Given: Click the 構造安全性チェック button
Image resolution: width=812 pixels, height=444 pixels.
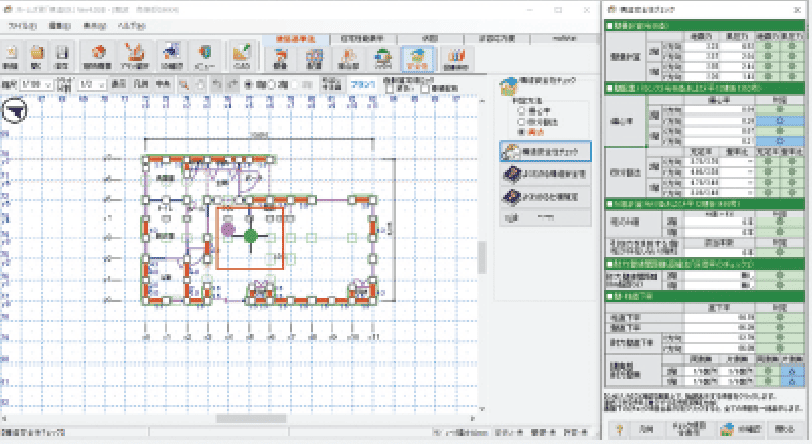Looking at the screenshot, I should point(545,153).
